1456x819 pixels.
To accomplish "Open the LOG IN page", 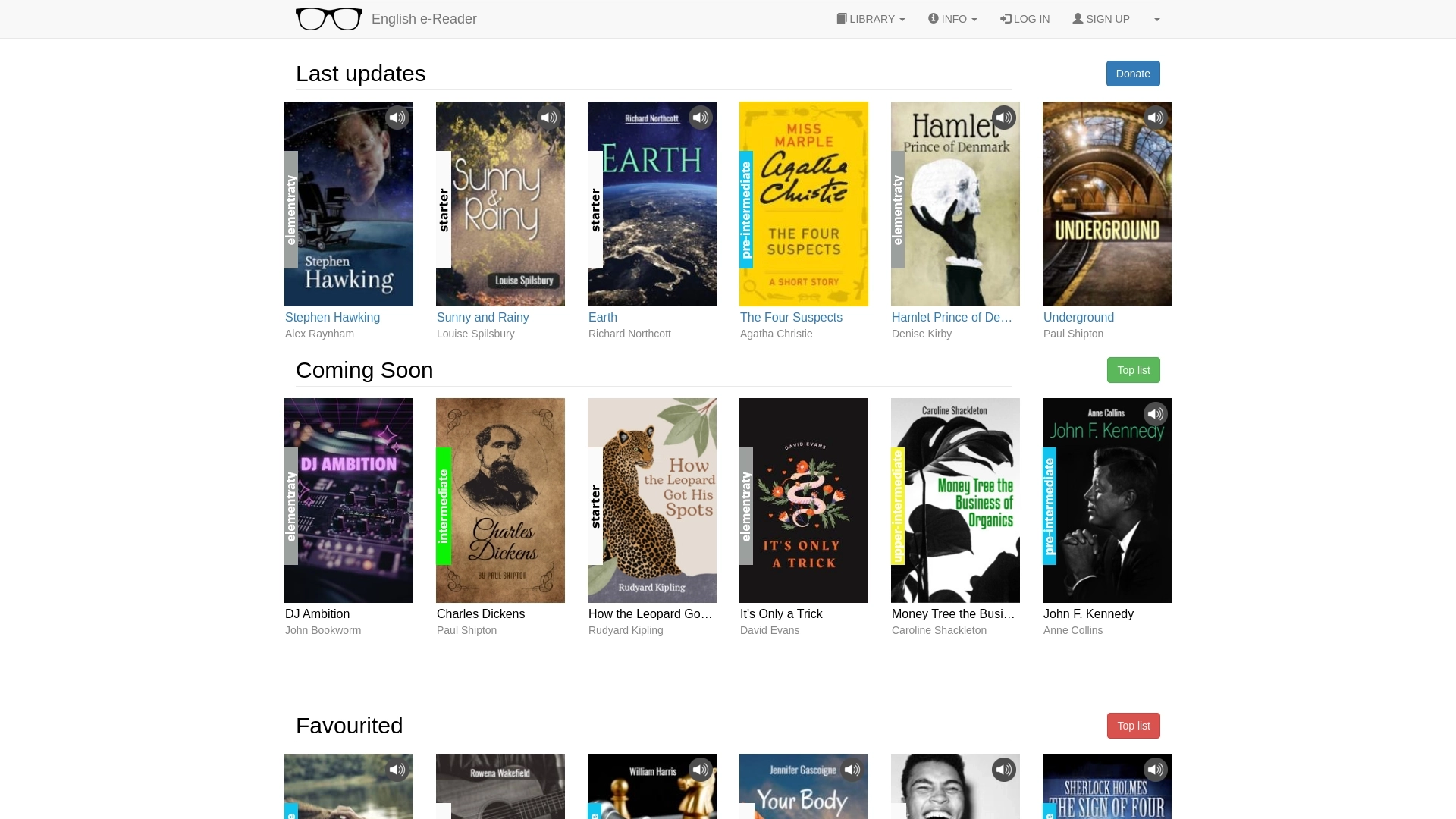I will tap(1025, 19).
